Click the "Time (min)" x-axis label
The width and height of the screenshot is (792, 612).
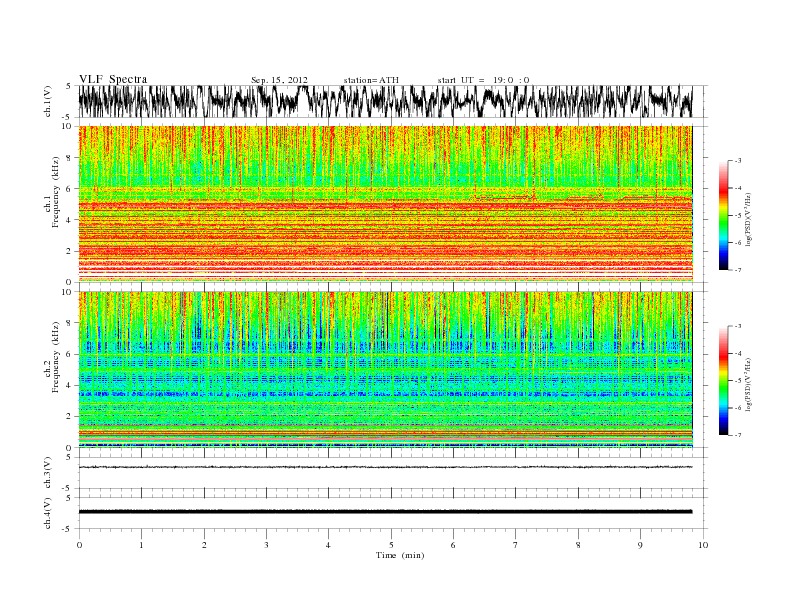tap(400, 555)
